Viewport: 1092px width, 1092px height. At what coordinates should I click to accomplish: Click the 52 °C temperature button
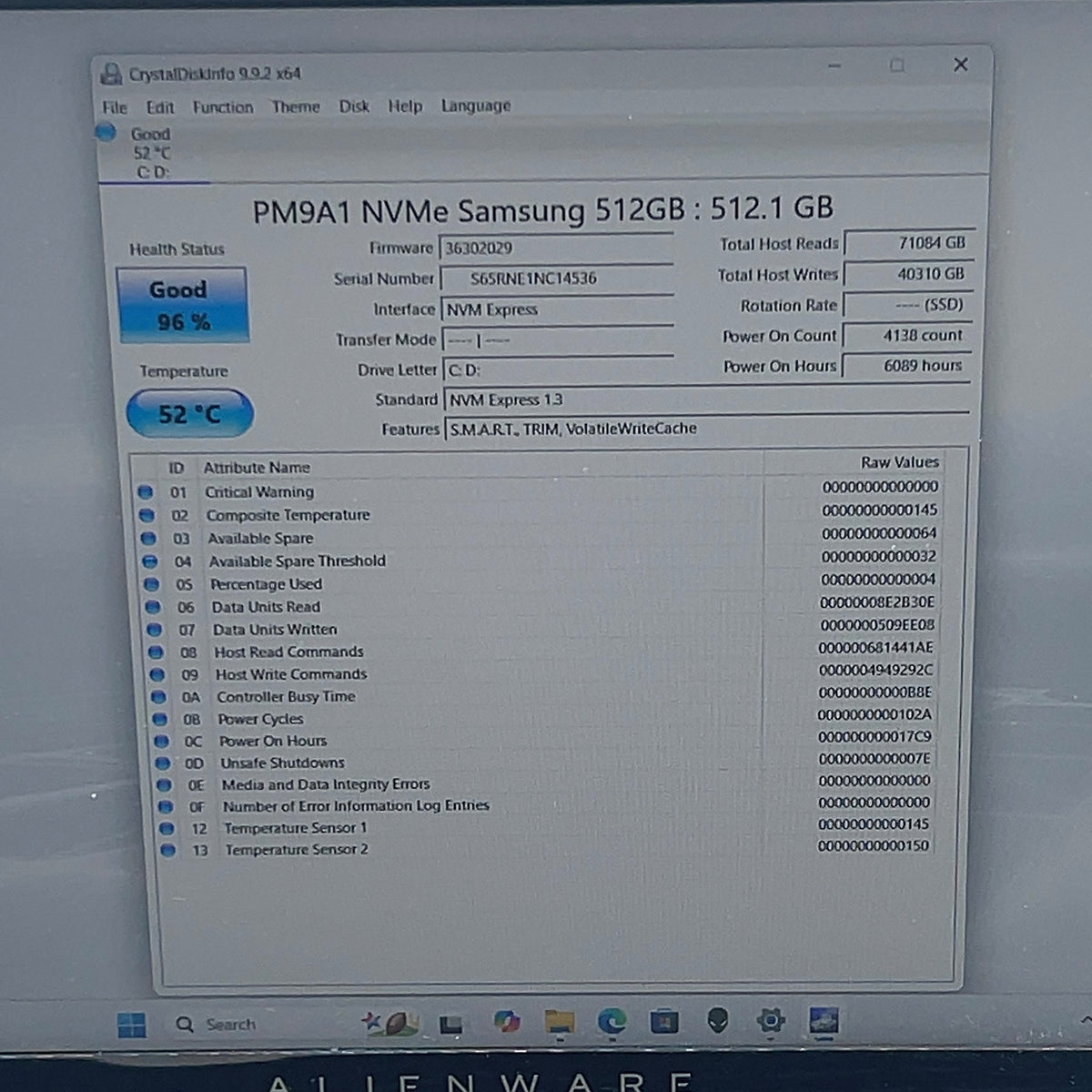(189, 414)
